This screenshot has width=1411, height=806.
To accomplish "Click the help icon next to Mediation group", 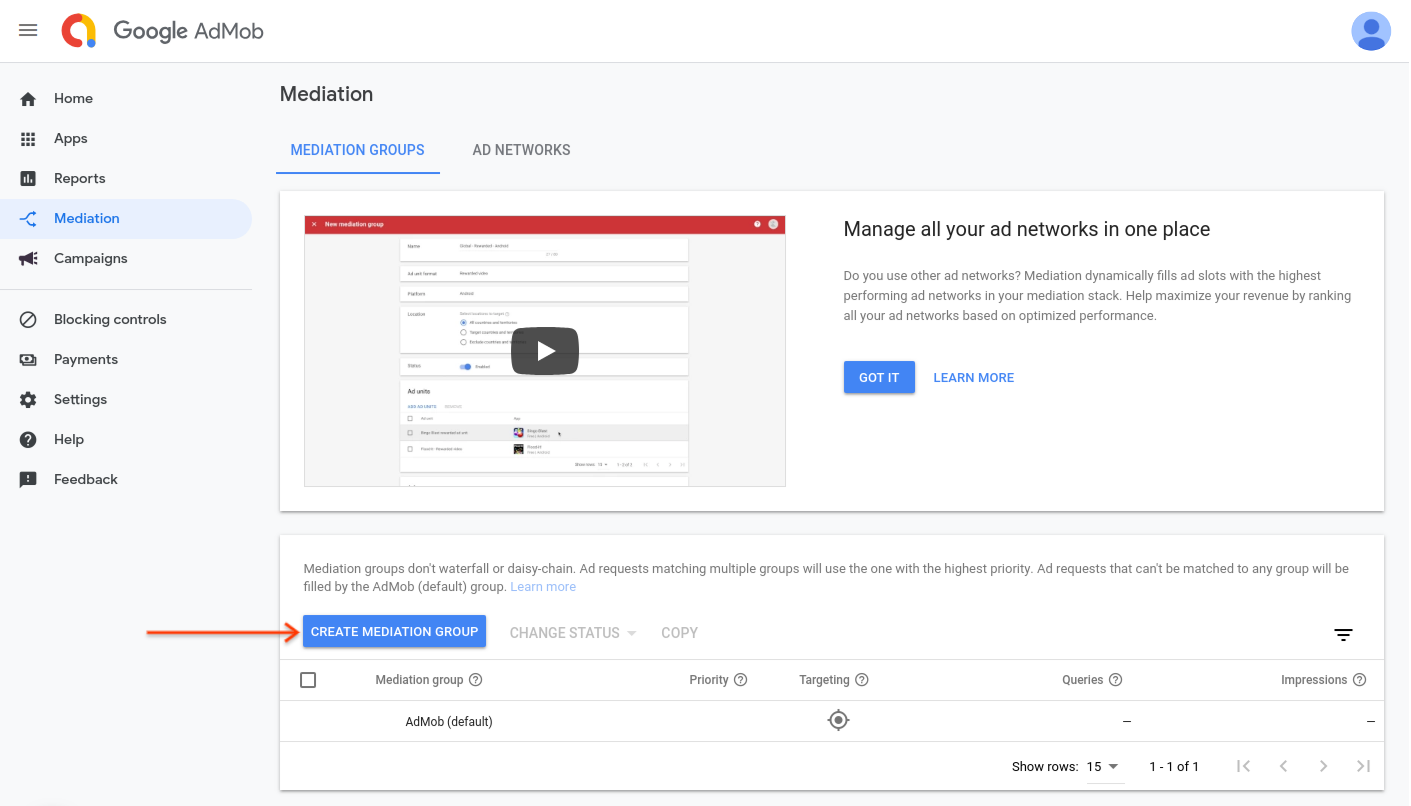I will coord(476,680).
